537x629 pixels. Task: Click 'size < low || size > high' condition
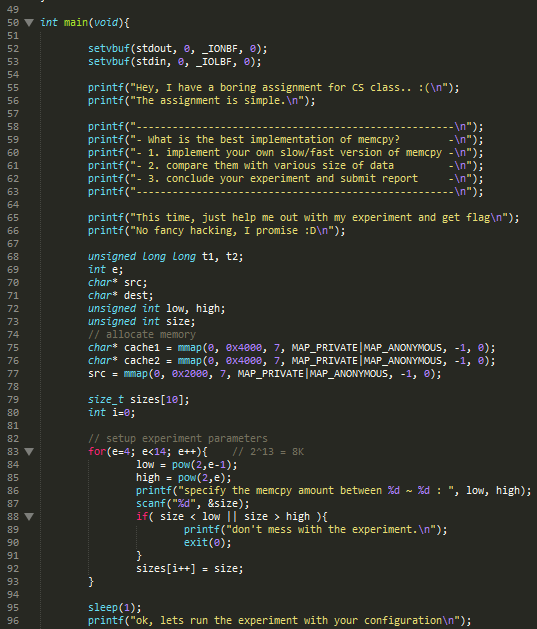[235, 517]
